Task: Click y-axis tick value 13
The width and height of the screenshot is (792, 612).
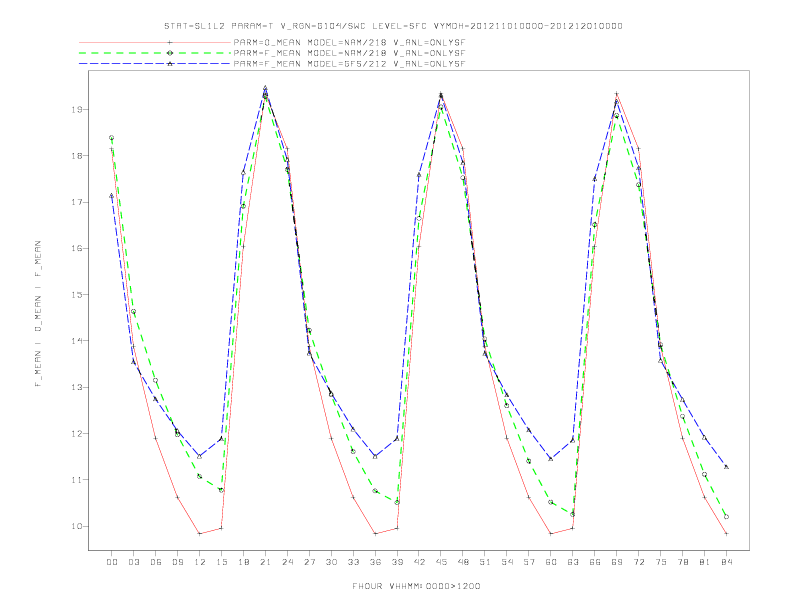Action: [77, 387]
